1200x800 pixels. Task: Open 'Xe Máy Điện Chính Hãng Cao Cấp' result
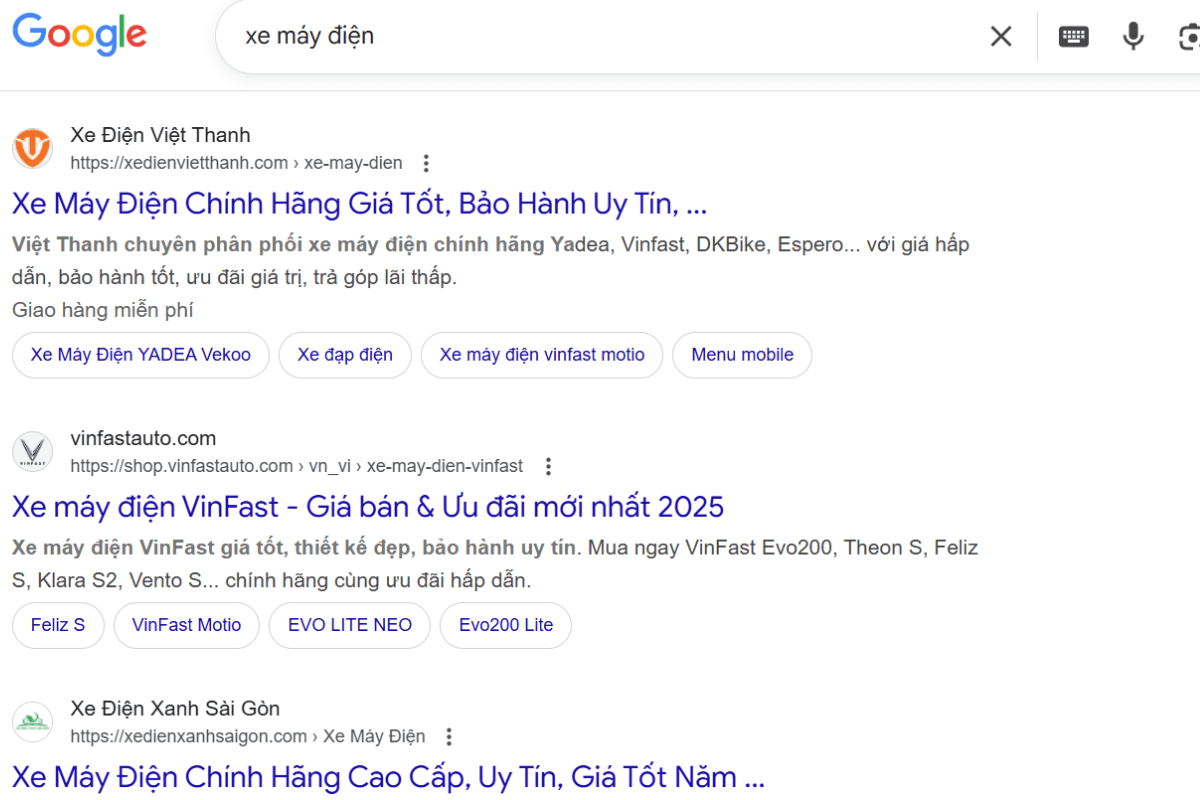(x=388, y=777)
